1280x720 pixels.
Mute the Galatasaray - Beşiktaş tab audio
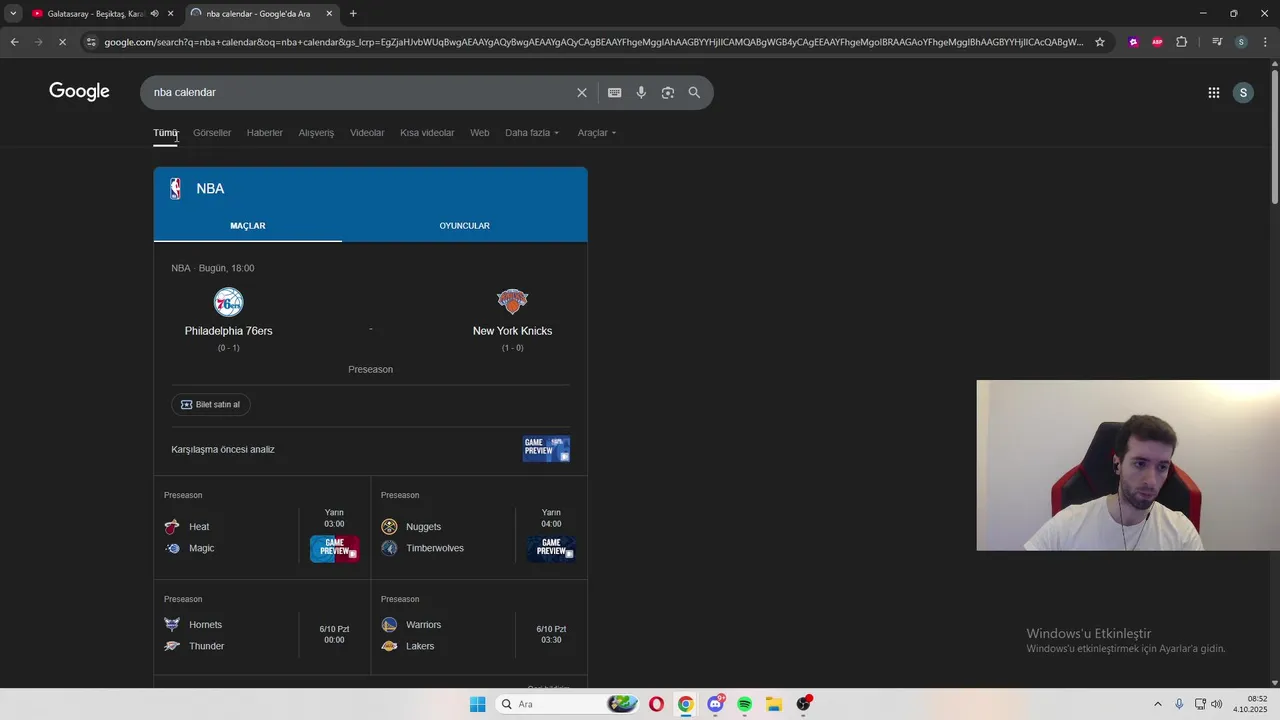[x=154, y=14]
